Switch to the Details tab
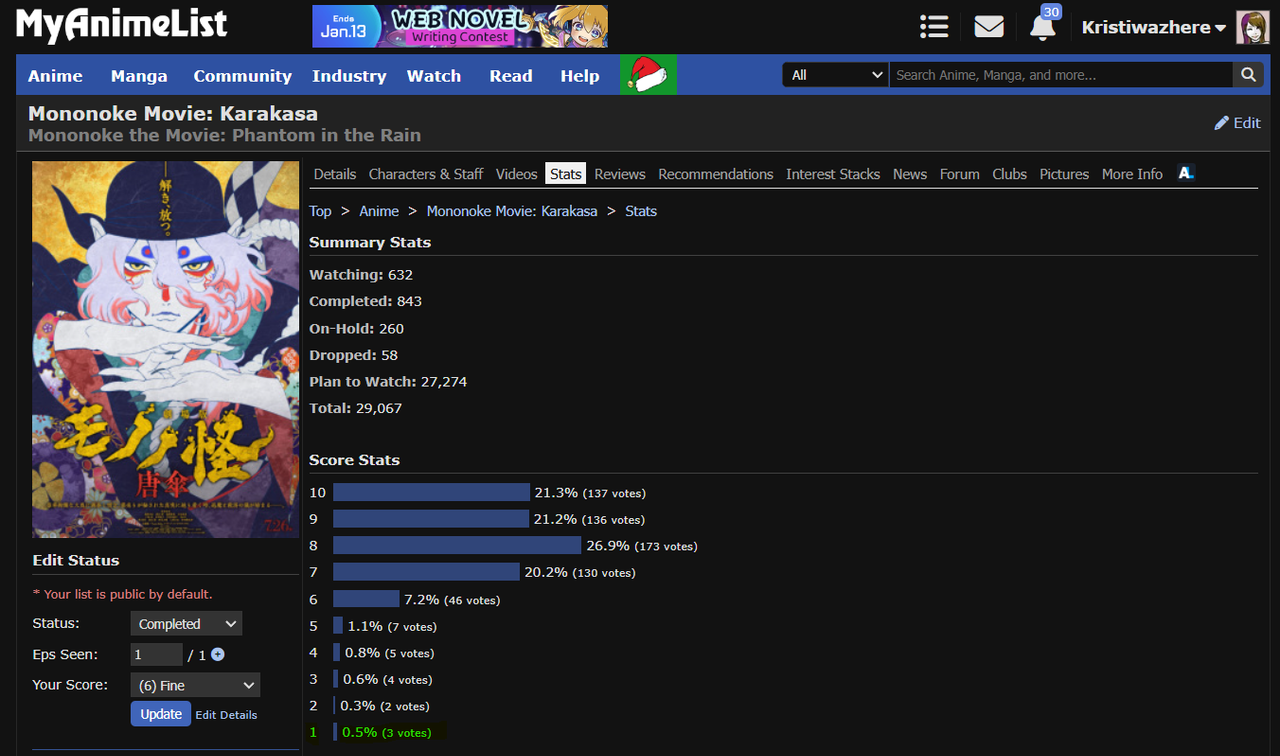Screen dimensions: 1280x756 tap(335, 174)
